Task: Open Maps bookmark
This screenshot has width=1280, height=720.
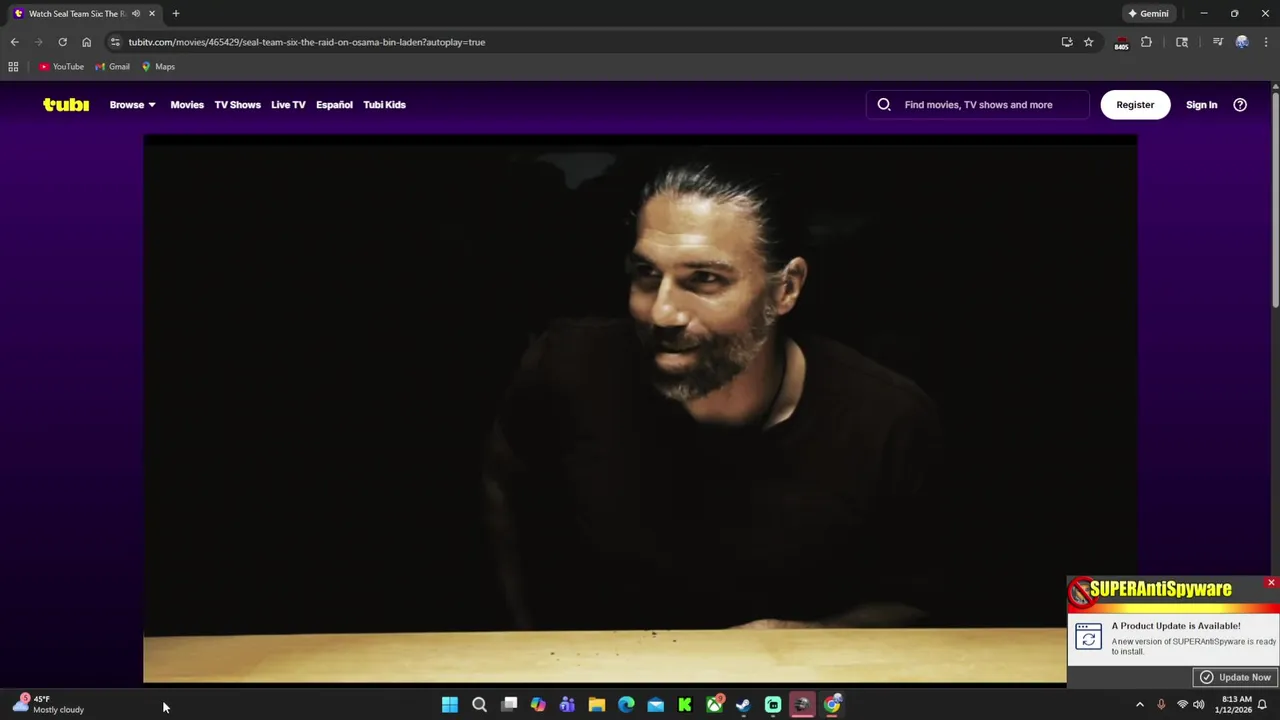Action: [x=158, y=67]
